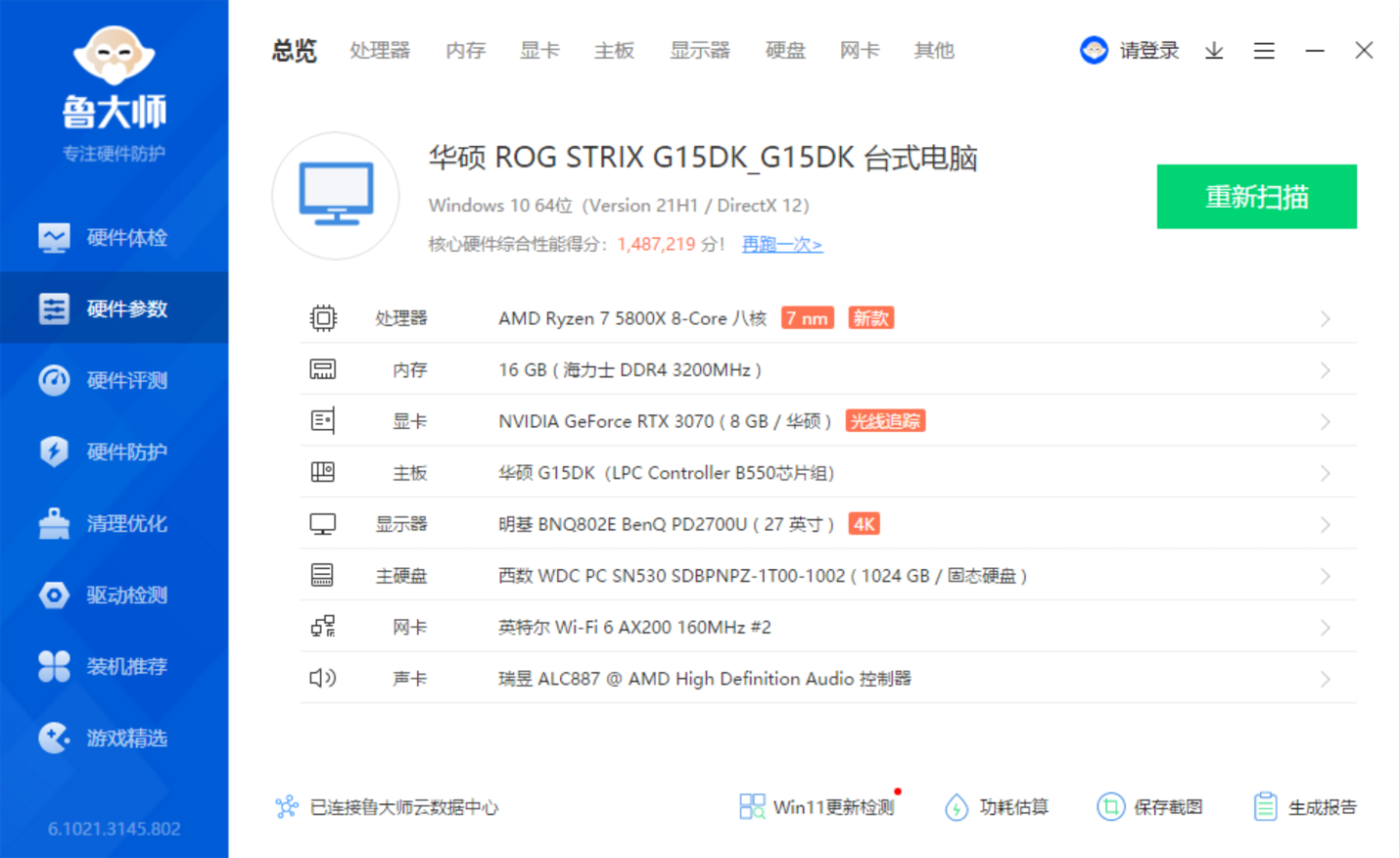Click the network card icon
The image size is (1400, 858).
[323, 627]
